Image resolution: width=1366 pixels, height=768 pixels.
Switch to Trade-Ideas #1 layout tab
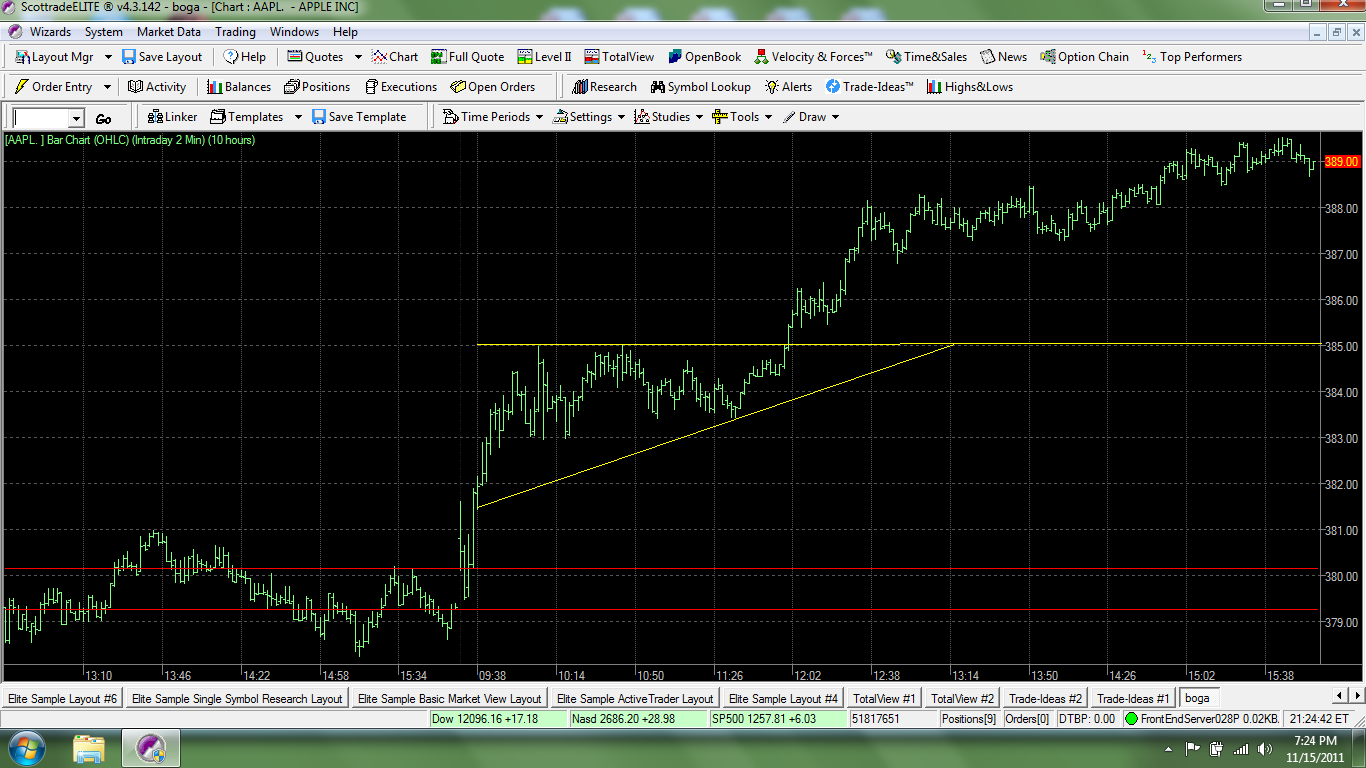(x=1133, y=698)
